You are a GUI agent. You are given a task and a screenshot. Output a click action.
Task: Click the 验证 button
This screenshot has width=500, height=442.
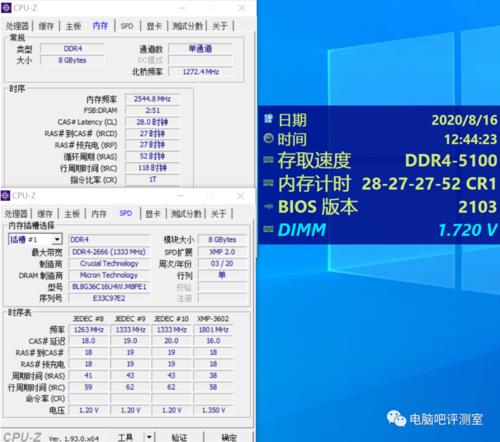[x=179, y=437]
